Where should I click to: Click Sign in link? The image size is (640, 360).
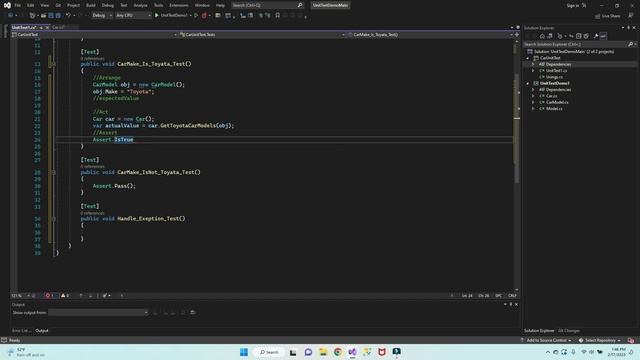tap(573, 5)
